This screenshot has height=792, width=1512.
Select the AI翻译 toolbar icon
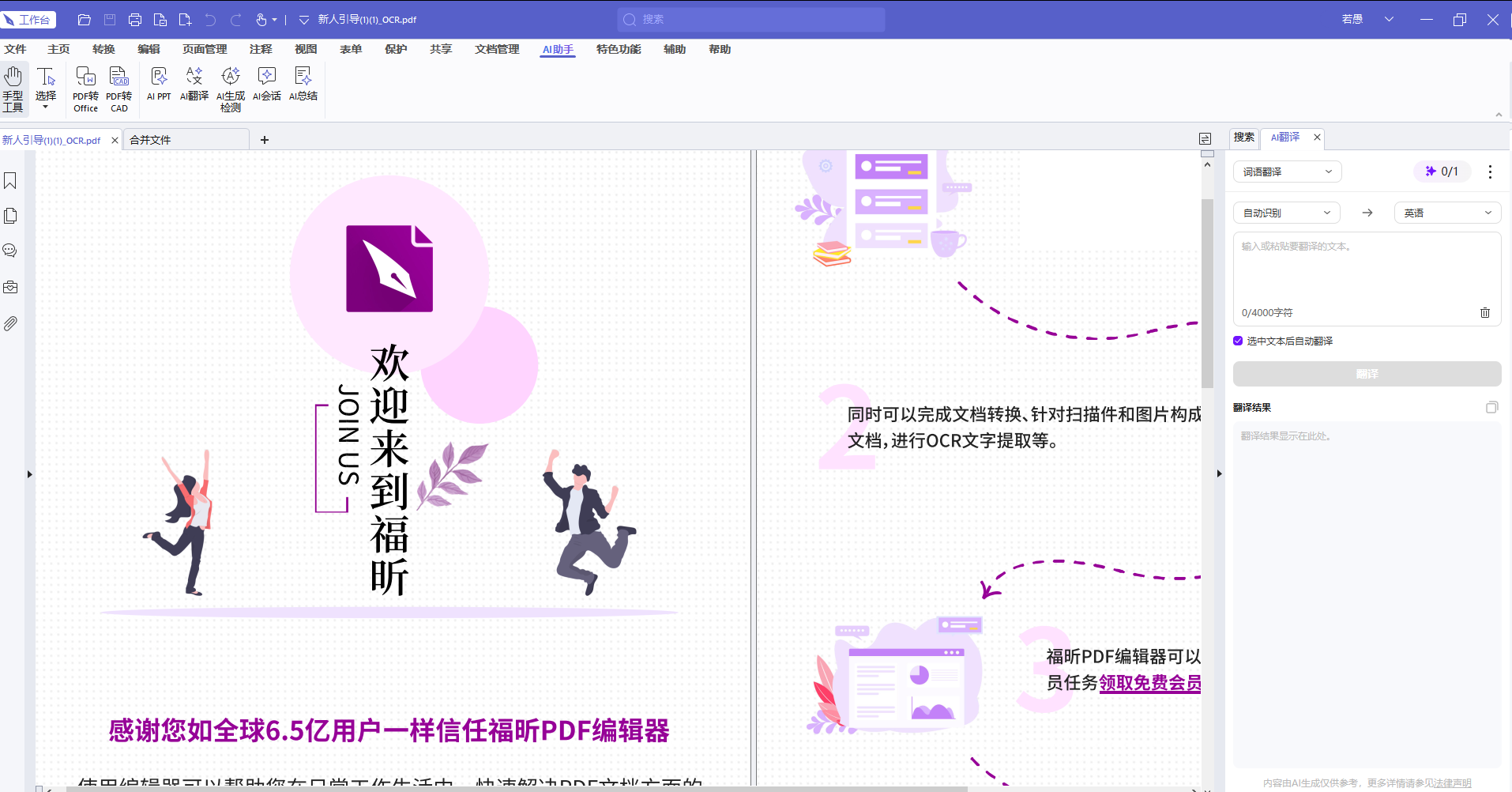tap(194, 85)
